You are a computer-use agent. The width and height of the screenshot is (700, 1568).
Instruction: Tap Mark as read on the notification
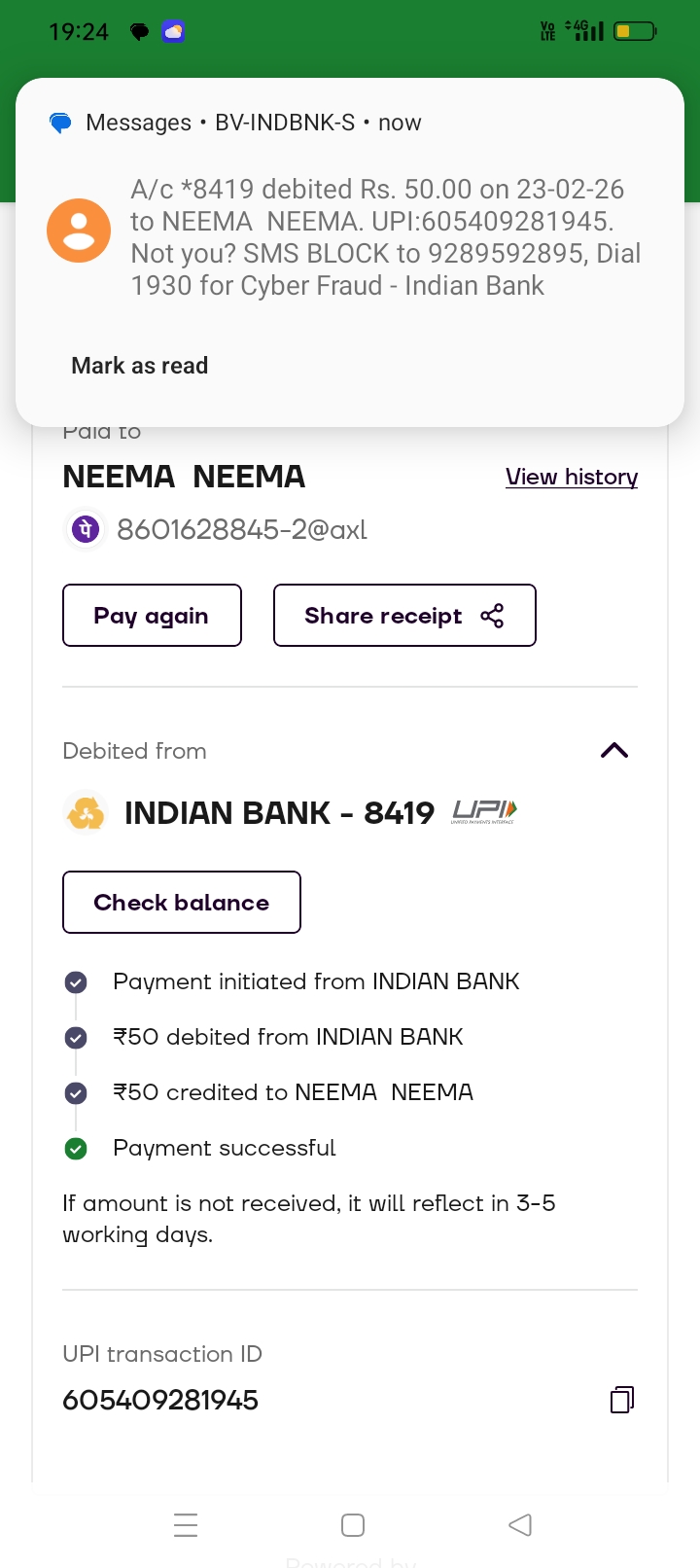tap(140, 366)
